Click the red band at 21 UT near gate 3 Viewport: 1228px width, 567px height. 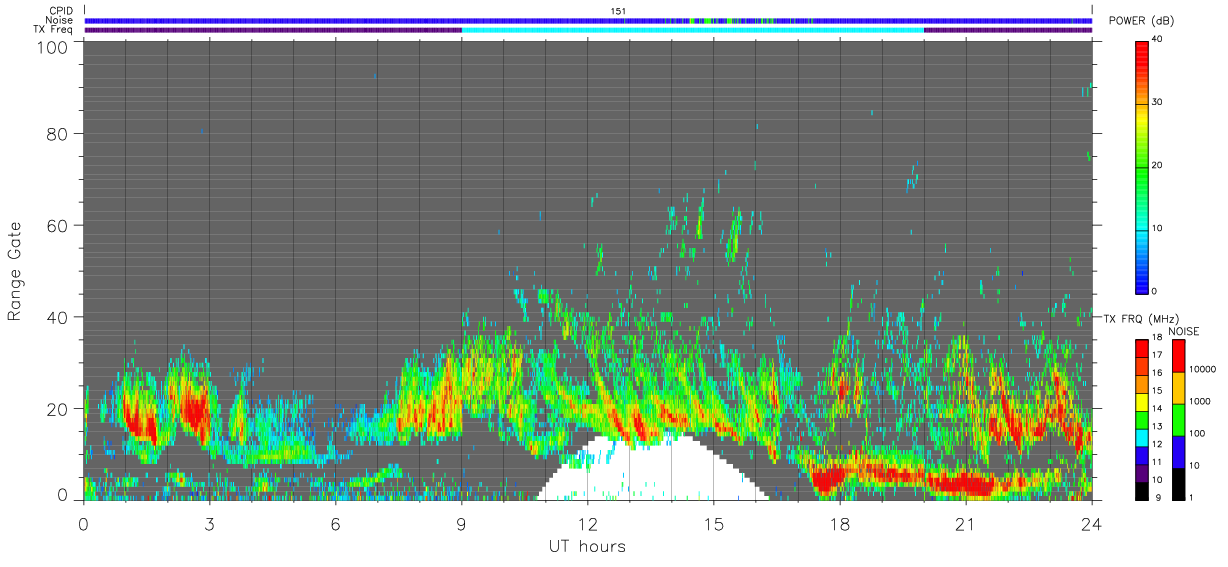(x=962, y=485)
